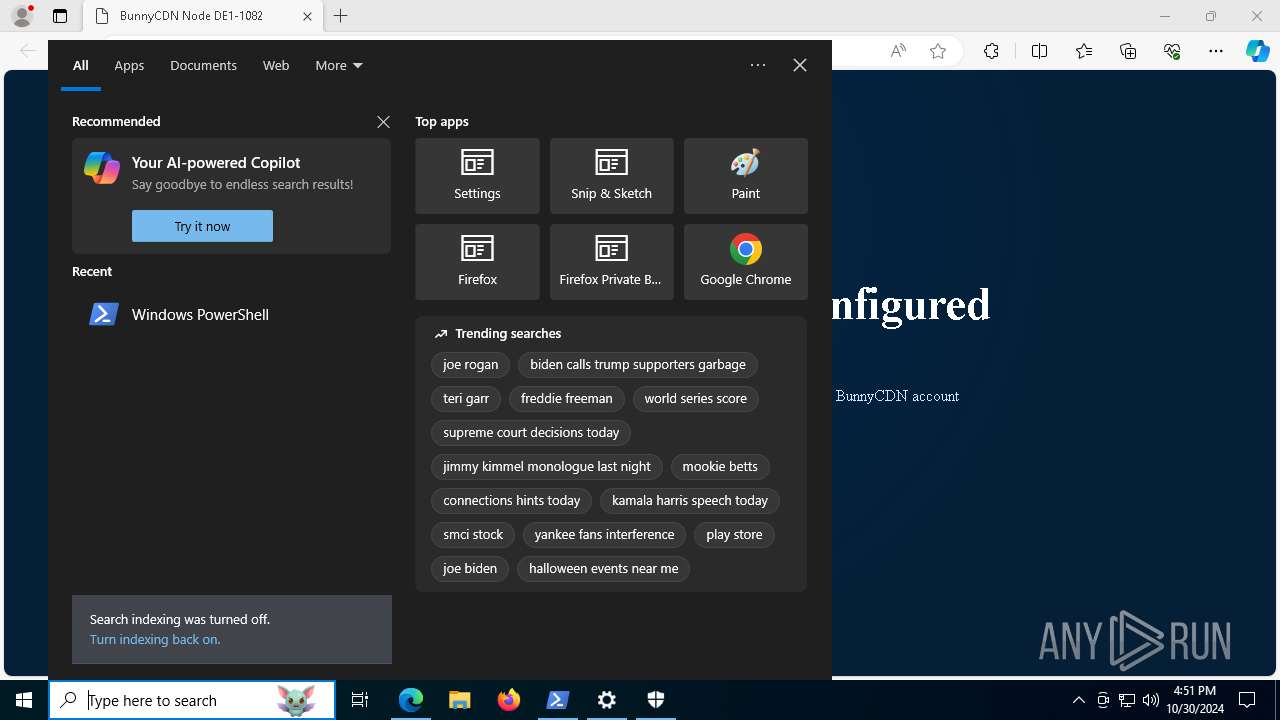The image size is (1280, 720).
Task: Open Edge Favorites list icon
Action: pyautogui.click(x=1084, y=51)
